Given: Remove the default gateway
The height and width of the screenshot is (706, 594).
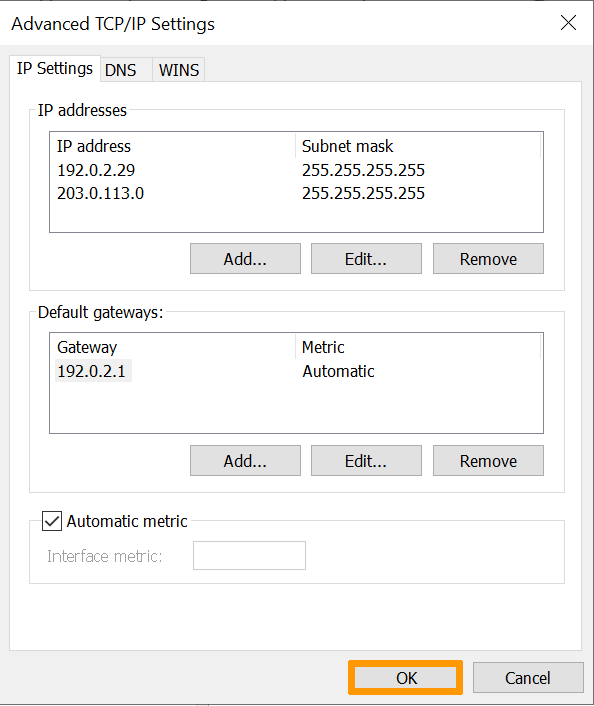Looking at the screenshot, I should coord(488,461).
